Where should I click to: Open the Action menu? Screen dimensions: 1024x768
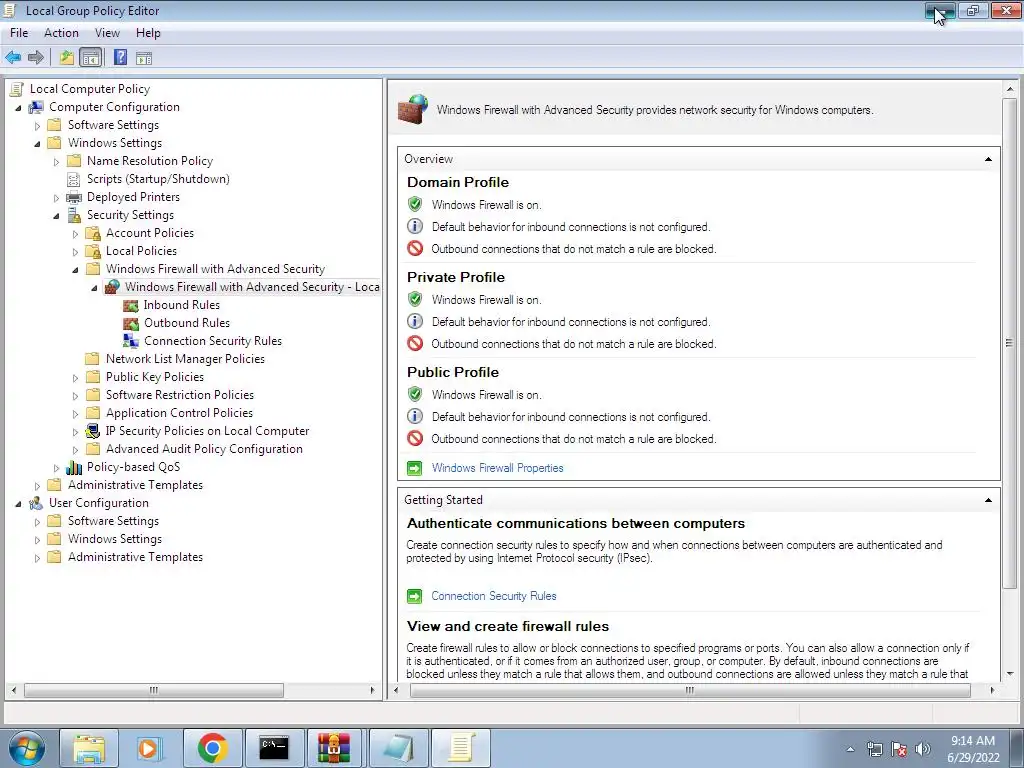(61, 33)
